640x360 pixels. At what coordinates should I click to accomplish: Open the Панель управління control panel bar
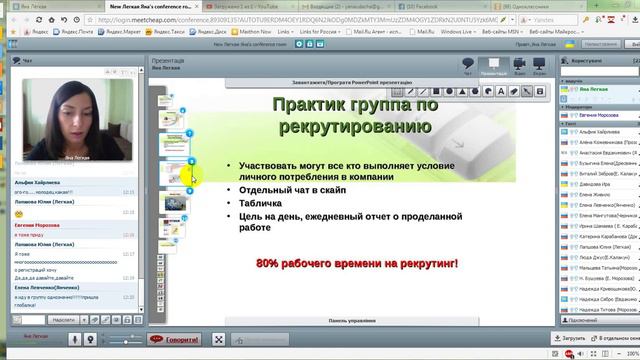click(352, 321)
